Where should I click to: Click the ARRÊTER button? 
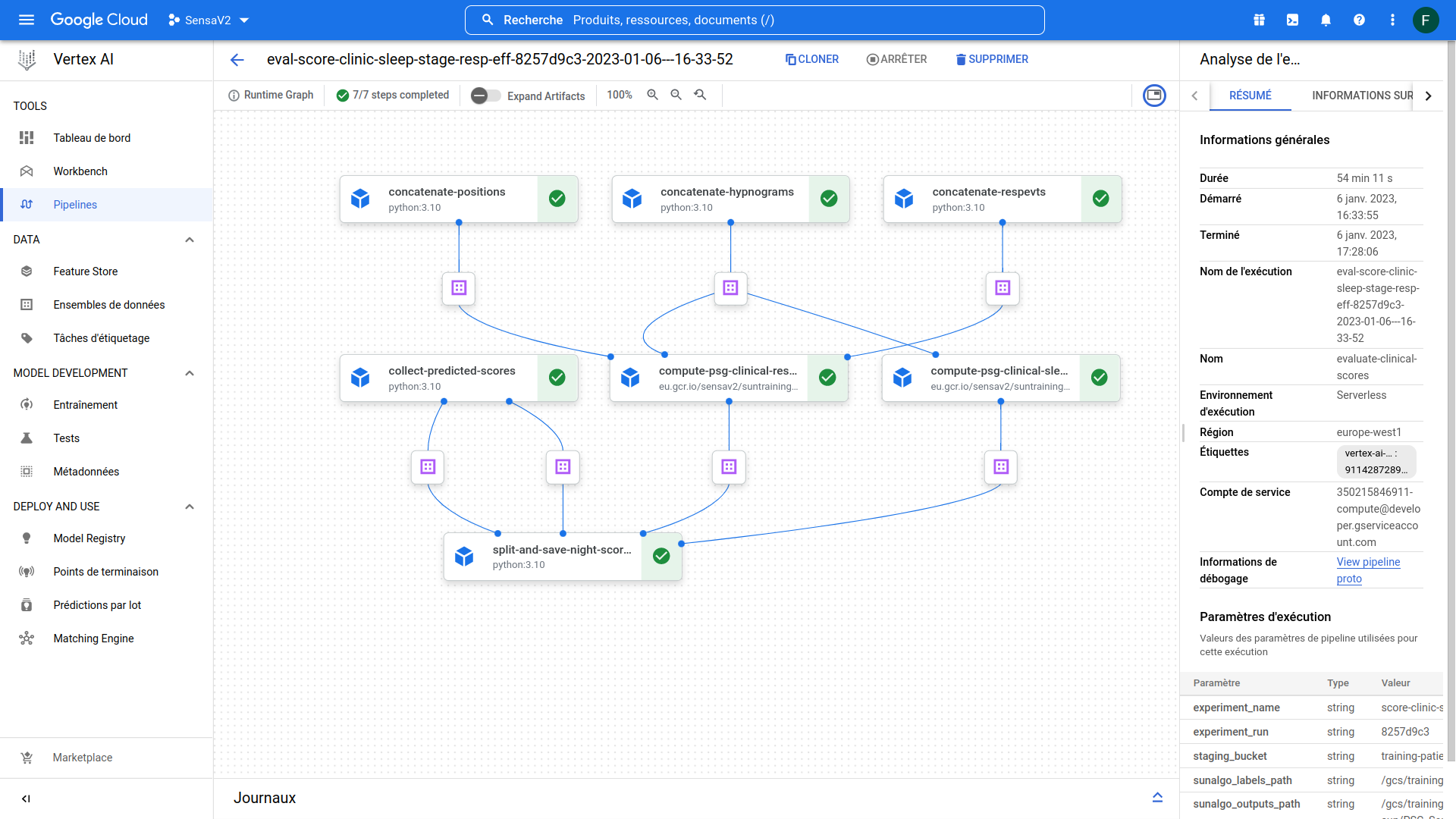(896, 59)
